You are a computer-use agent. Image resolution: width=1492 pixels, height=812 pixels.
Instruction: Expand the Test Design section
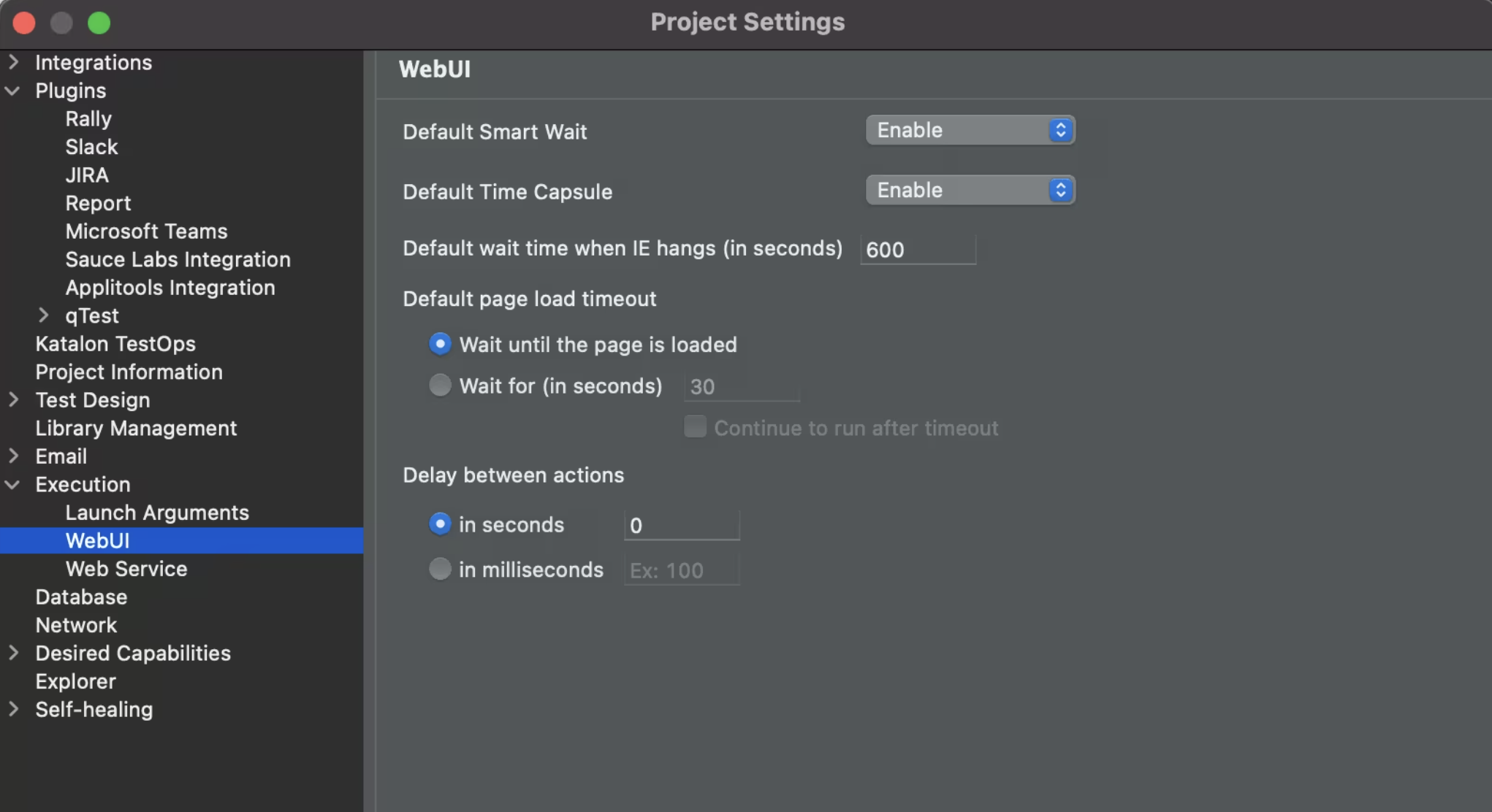tap(13, 400)
